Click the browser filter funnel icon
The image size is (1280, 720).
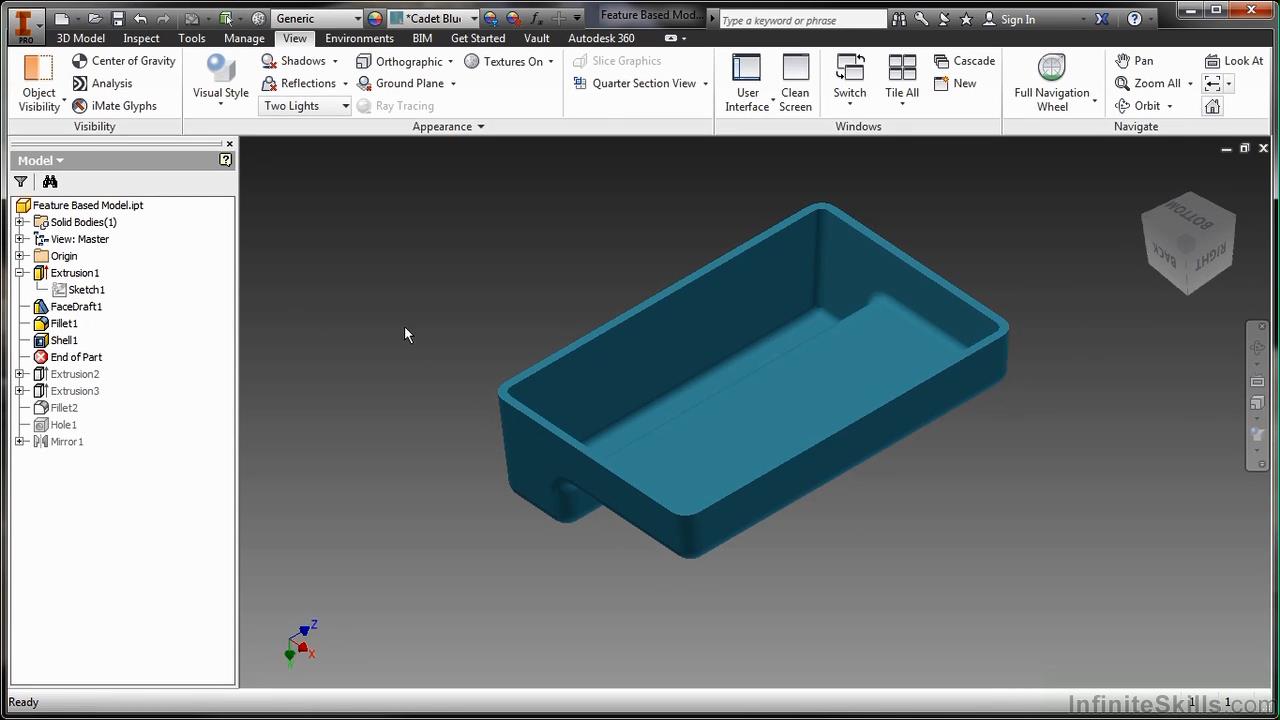click(20, 182)
